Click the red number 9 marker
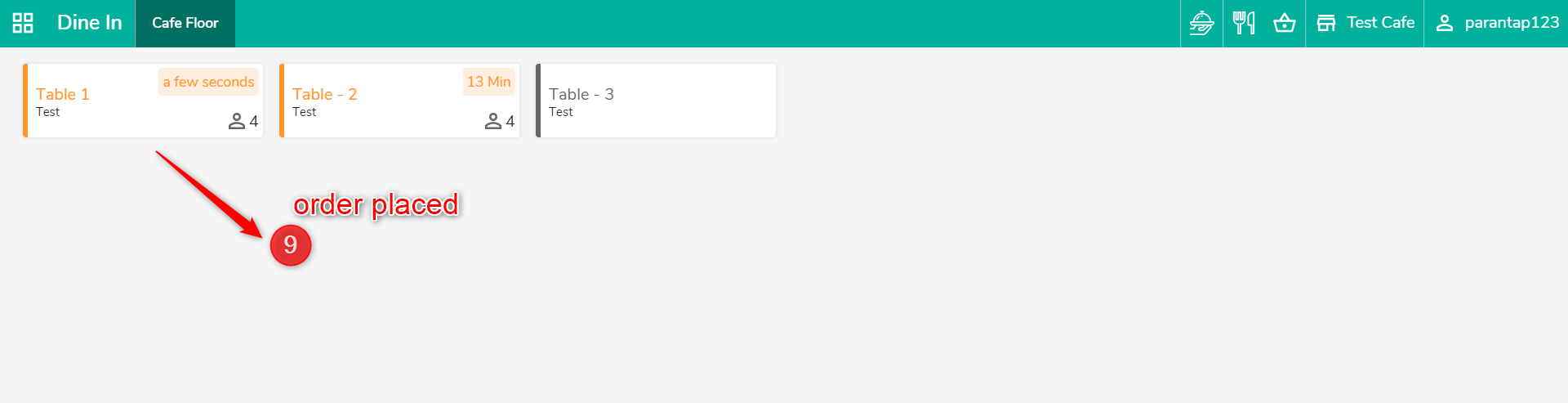 [x=291, y=245]
